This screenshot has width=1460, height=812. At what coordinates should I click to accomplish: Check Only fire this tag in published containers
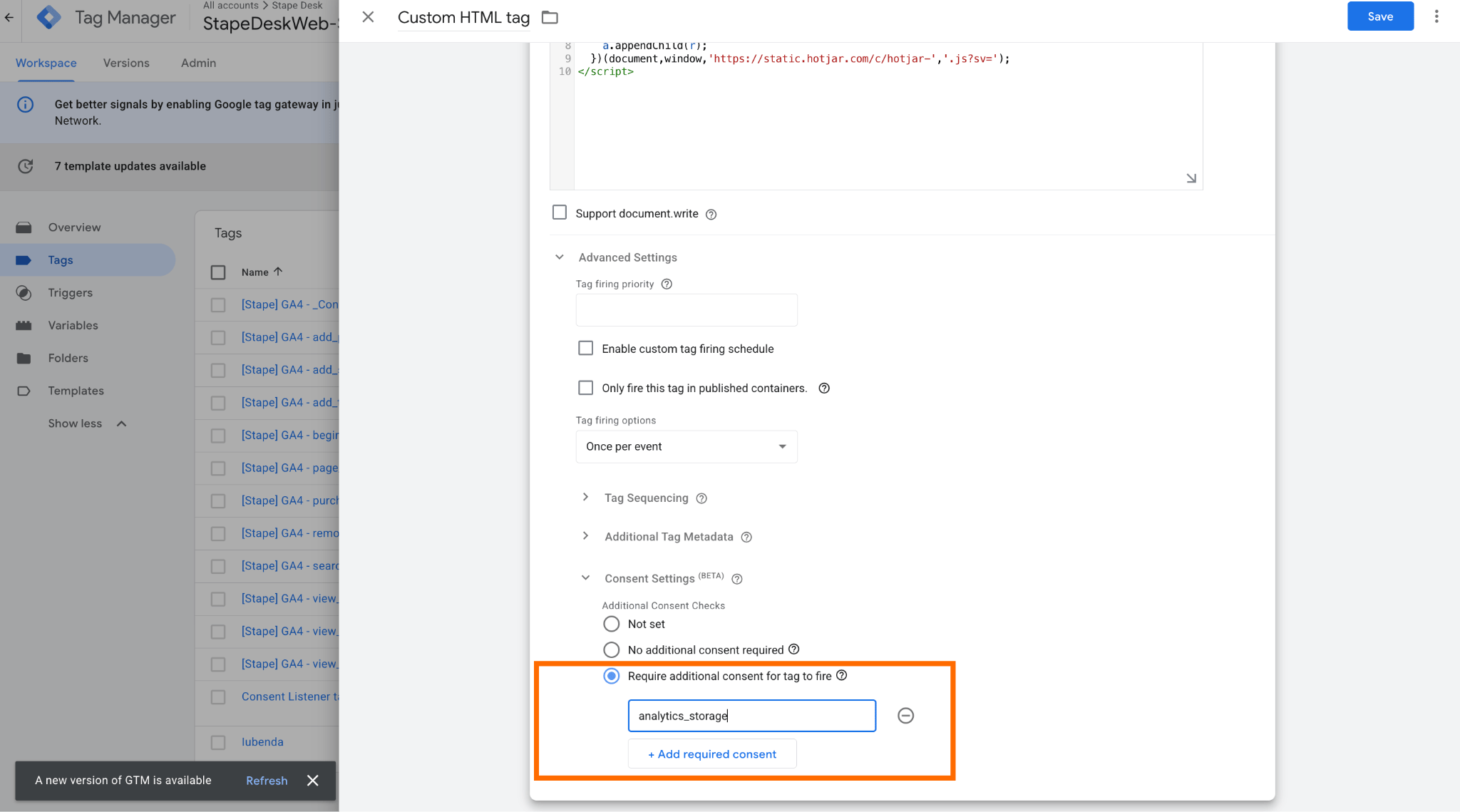(585, 387)
